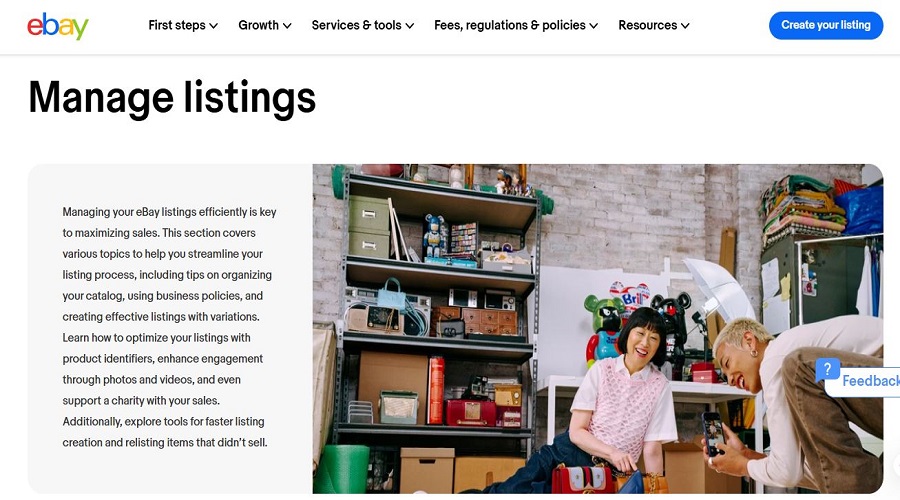Expand the Fees, regulations & policies chevron

(x=593, y=26)
